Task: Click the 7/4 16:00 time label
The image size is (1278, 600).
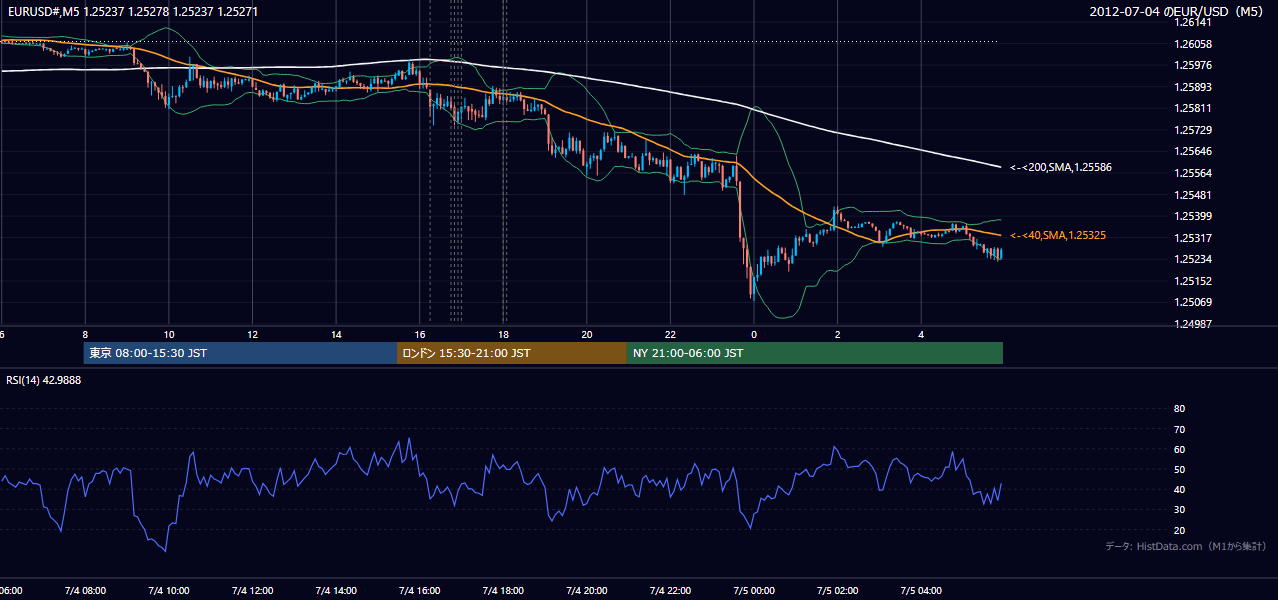Action: [x=419, y=591]
